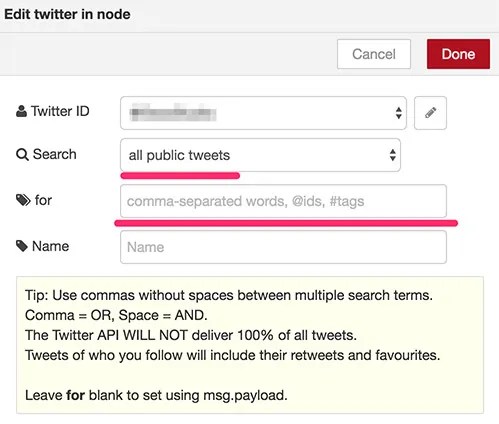Focus the comma-separated words 'for' field
The height and width of the screenshot is (424, 499).
[283, 201]
